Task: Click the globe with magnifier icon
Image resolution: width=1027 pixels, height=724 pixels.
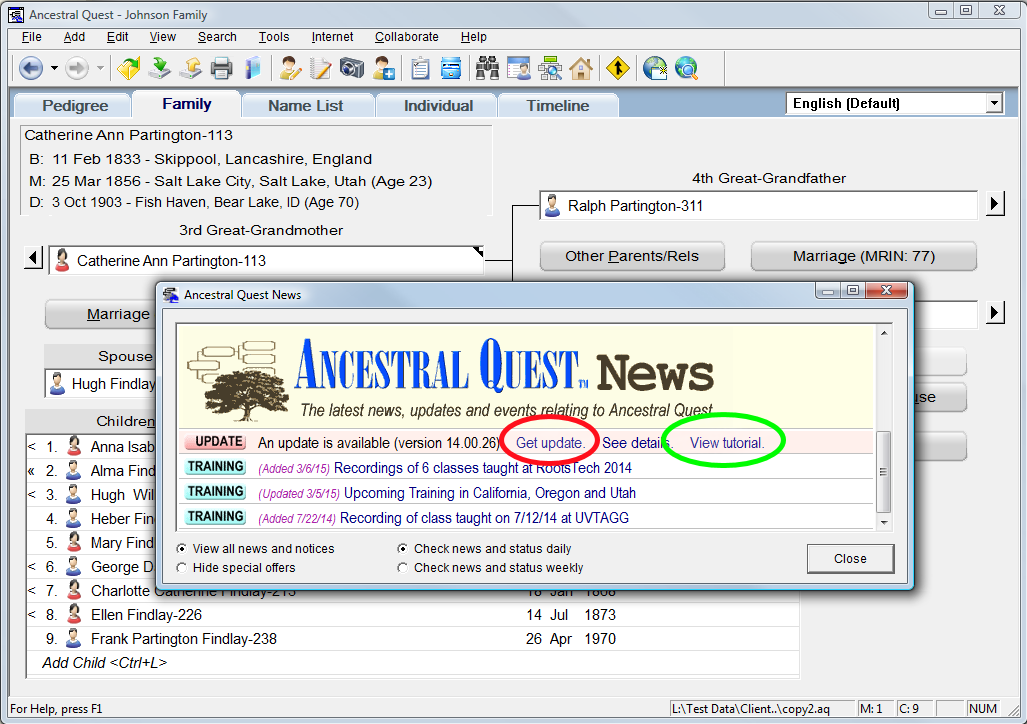Action: point(686,69)
